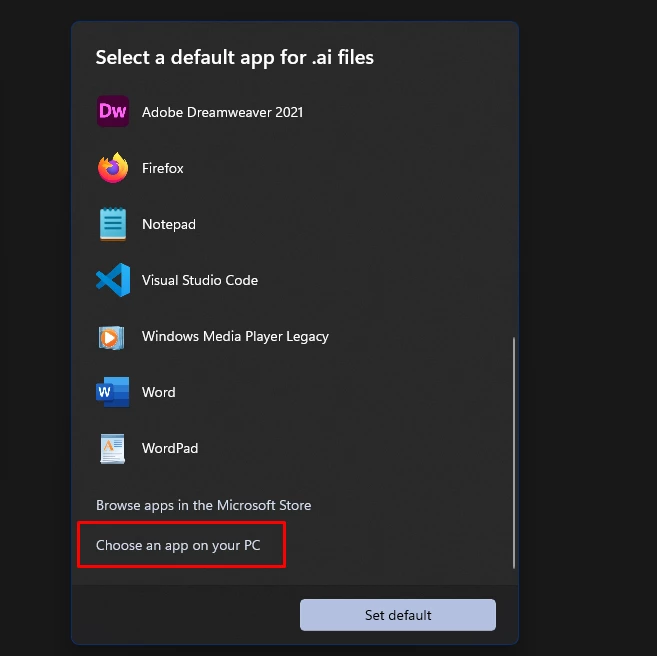The width and height of the screenshot is (657, 656).
Task: Open Choose an app on your PC
Action: 178,545
